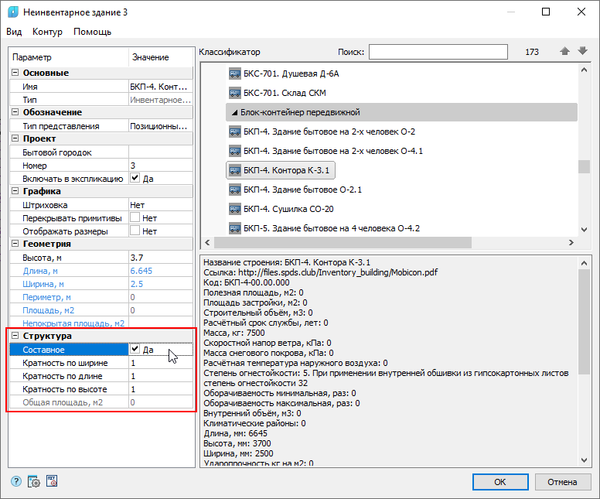Open the settings icon beside the help button
Viewport: 600px width, 499px height.
coord(34,481)
